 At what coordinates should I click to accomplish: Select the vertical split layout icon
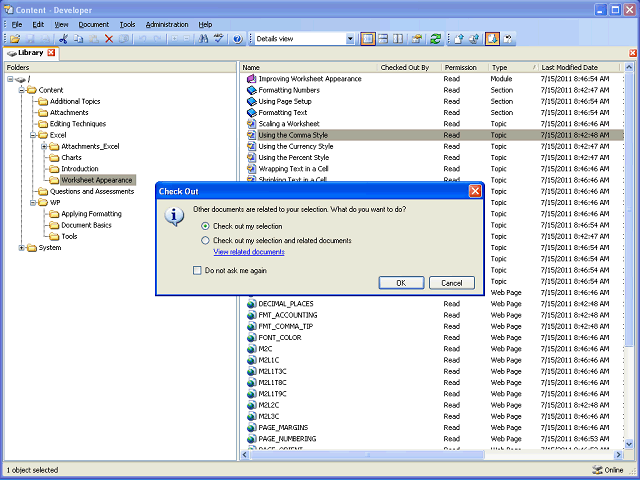click(398, 39)
